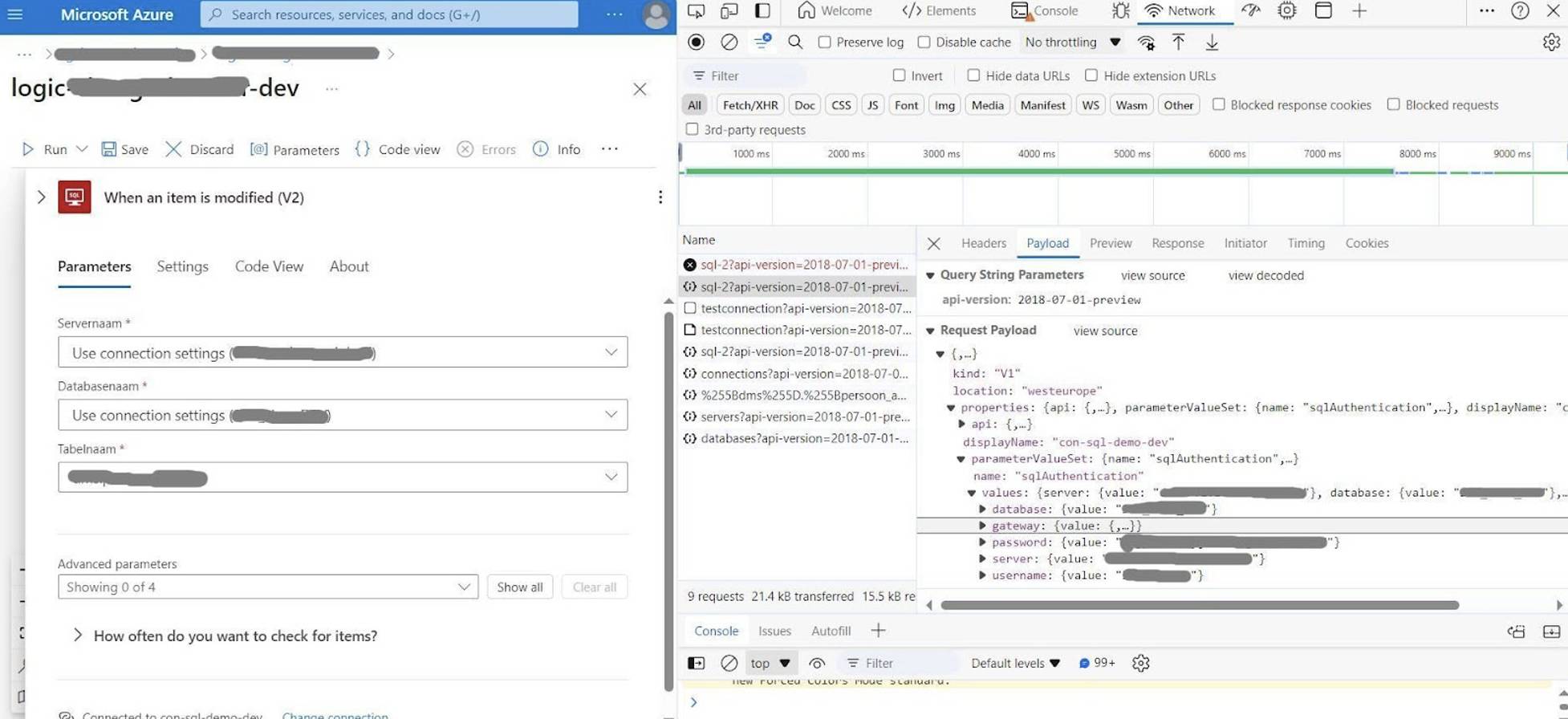Open network search magnifier icon
Image resolution: width=1568 pixels, height=719 pixels.
795,42
